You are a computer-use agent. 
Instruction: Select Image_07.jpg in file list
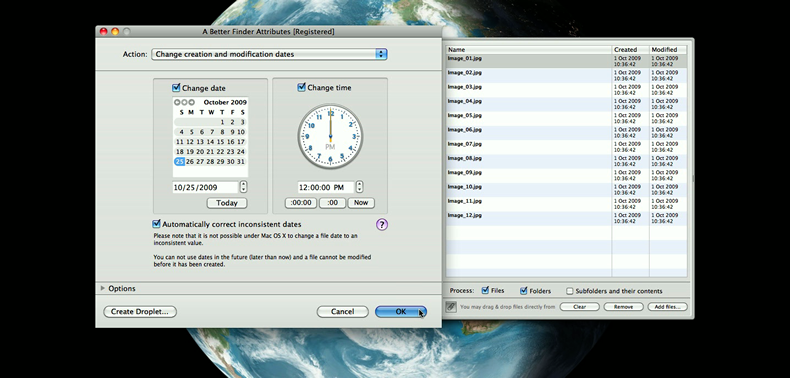(566, 147)
